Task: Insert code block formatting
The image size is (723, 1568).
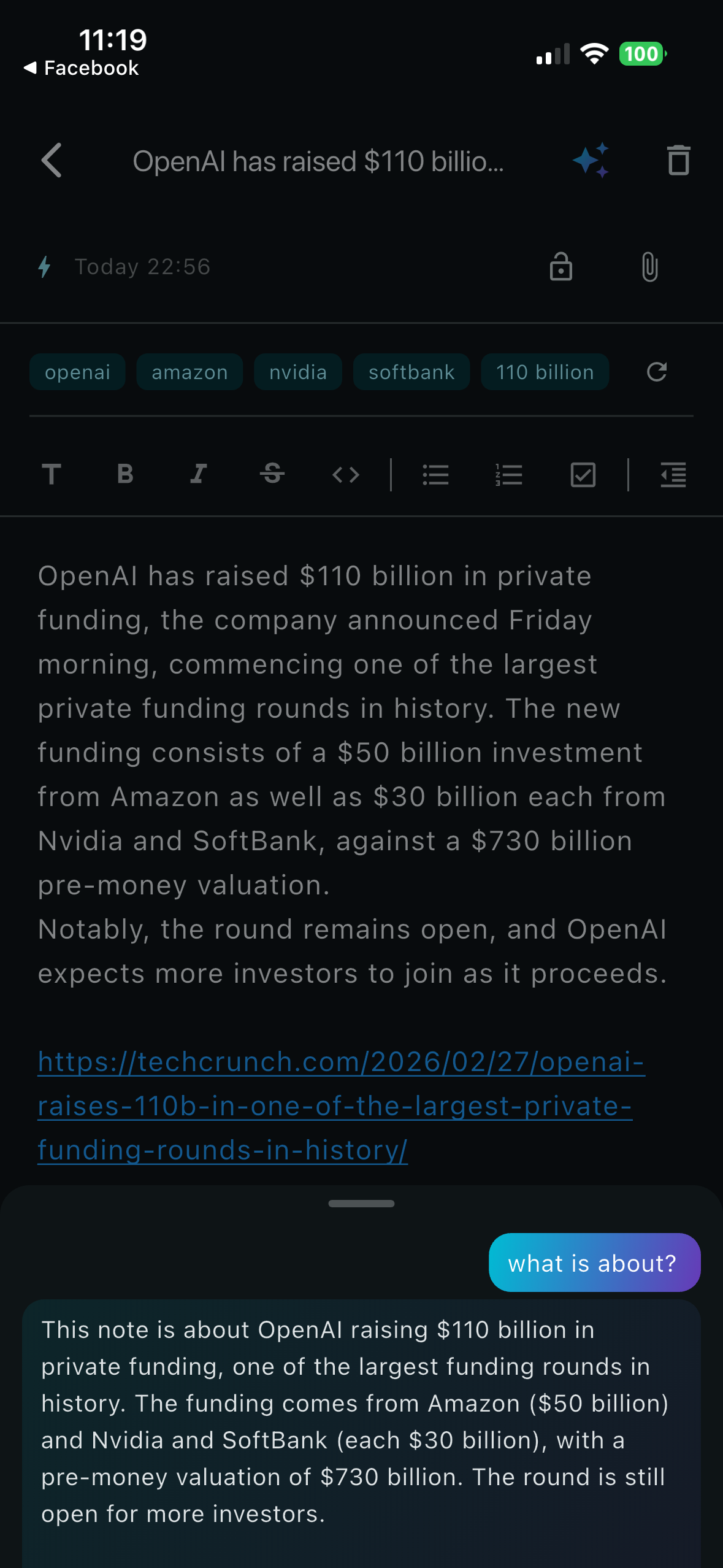Action: click(x=346, y=474)
